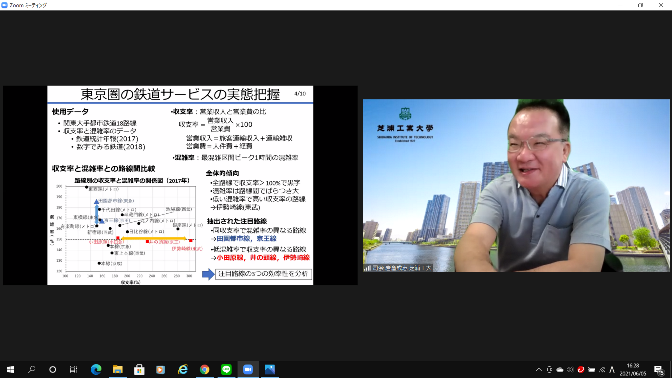This screenshot has height=378, width=672.
Task: Open the Windows Start menu
Action: pyautogui.click(x=10, y=369)
